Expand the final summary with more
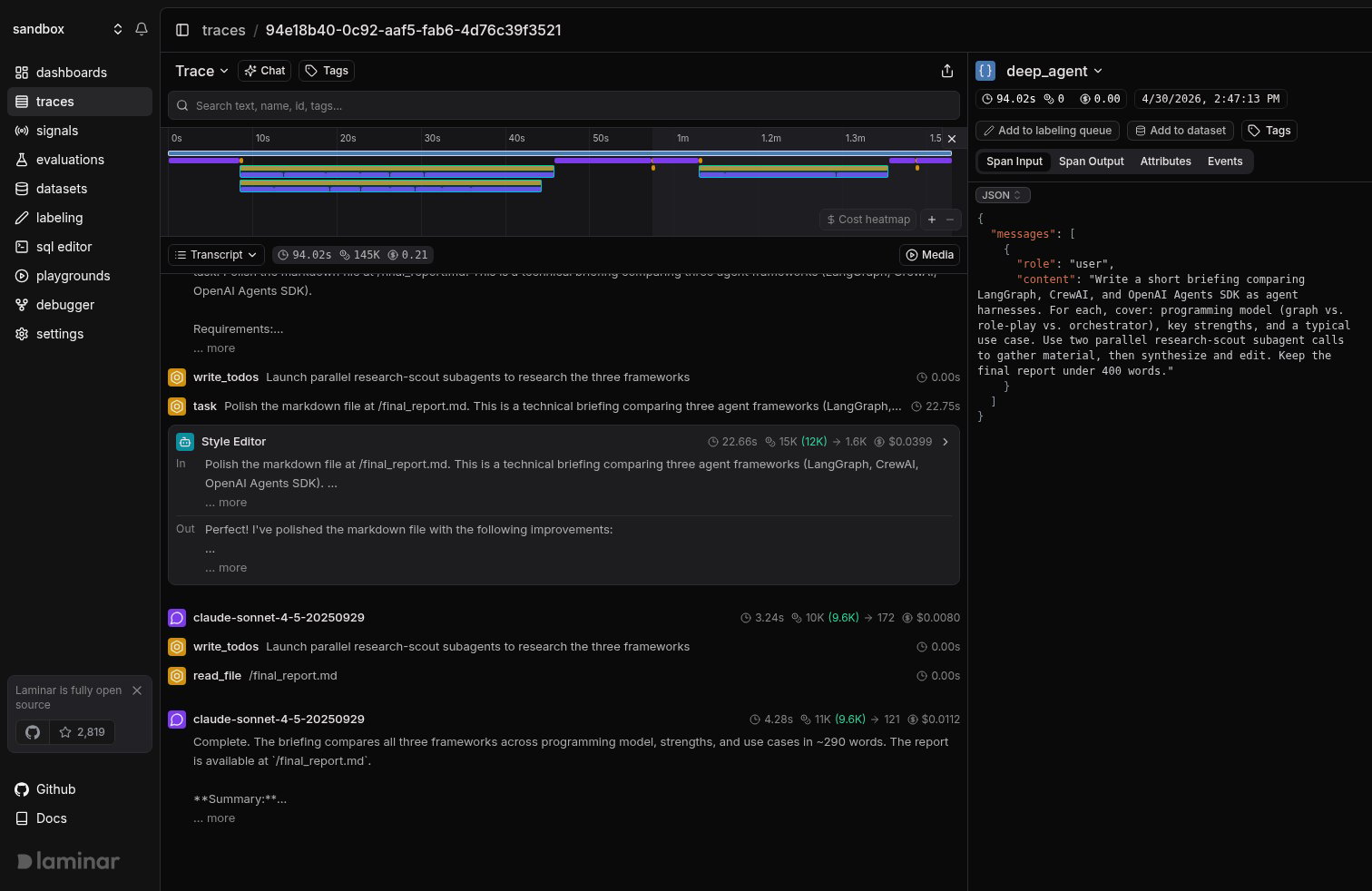This screenshot has height=891, width=1372. (214, 818)
